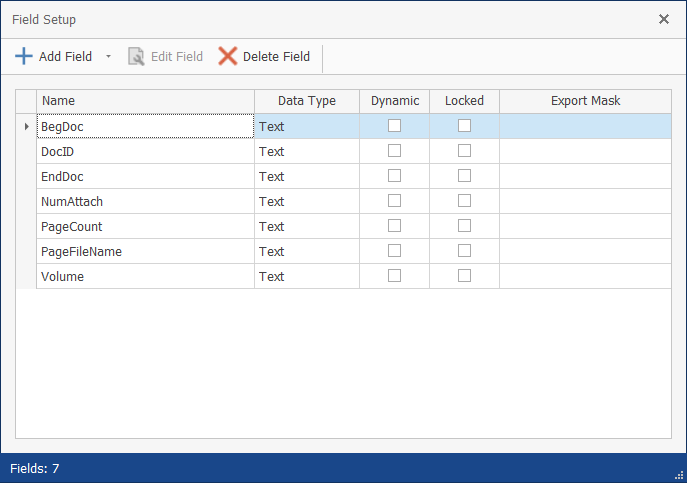Click the Fields: 7 status text
Screen dimensions: 687x483
click(35, 469)
